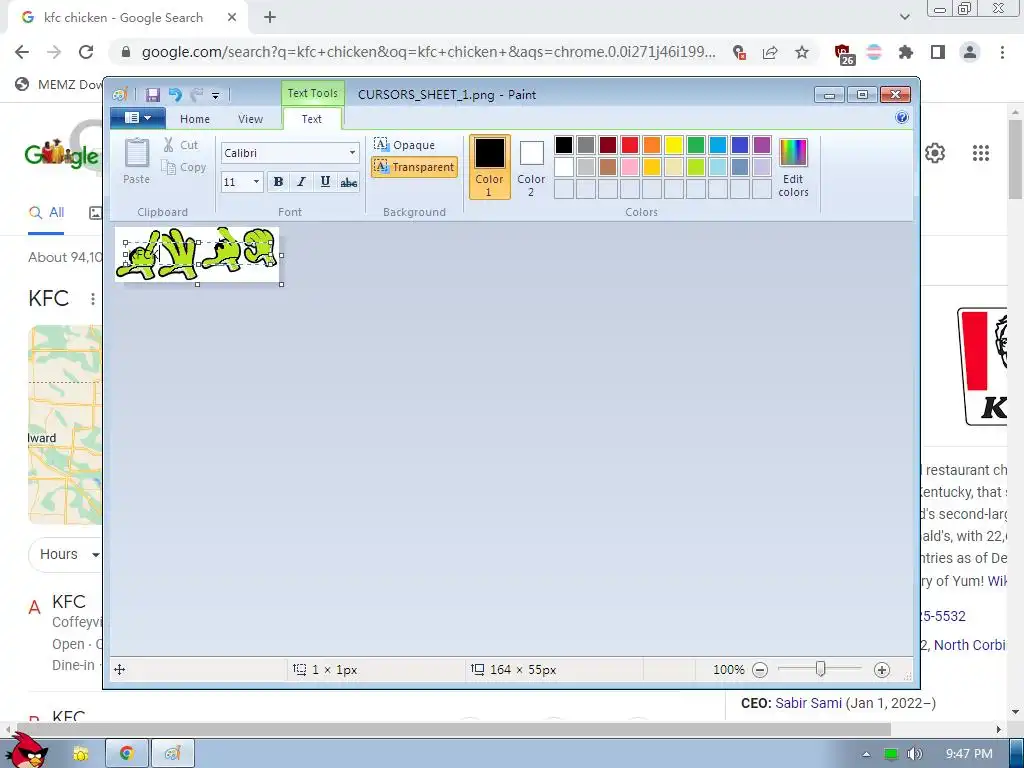Open Paint Help question mark icon
Screen dimensions: 1024x768
(x=902, y=118)
